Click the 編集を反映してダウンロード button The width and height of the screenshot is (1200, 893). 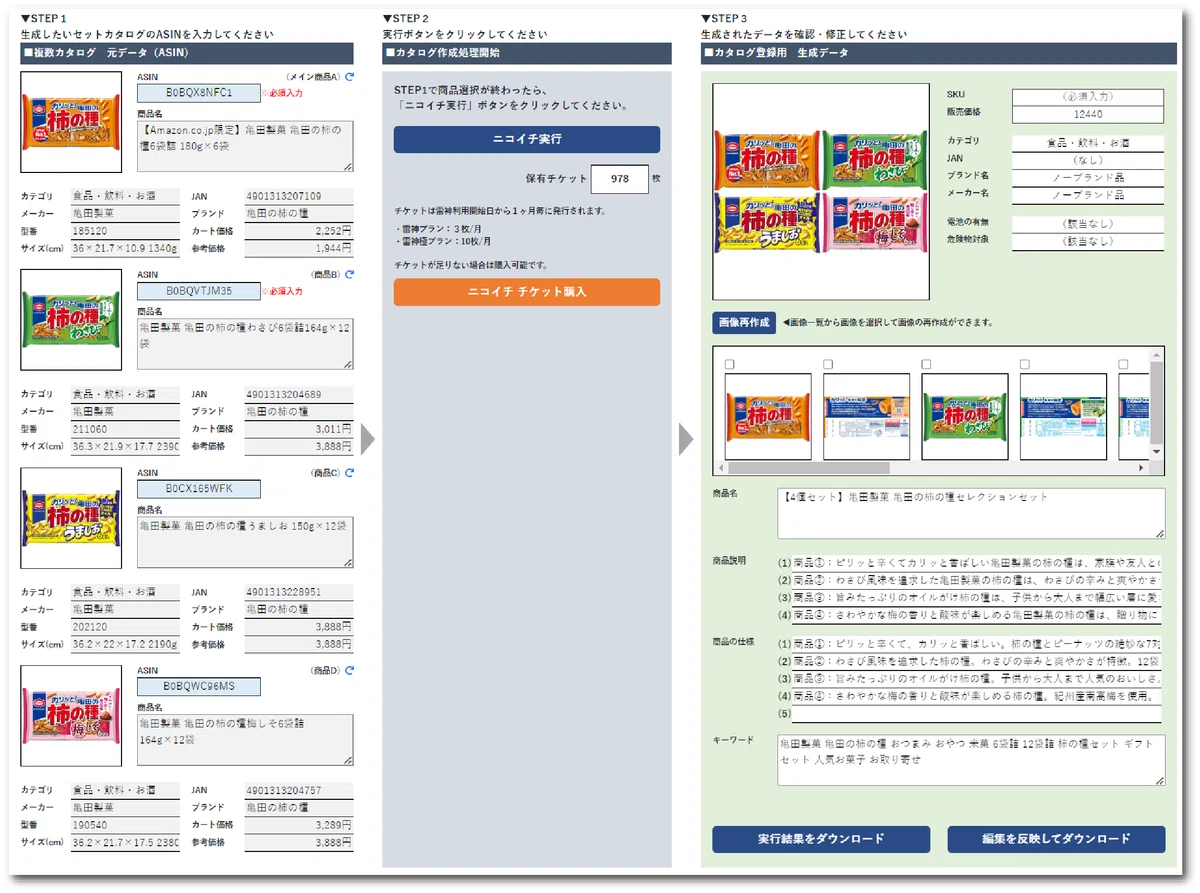coord(1056,839)
